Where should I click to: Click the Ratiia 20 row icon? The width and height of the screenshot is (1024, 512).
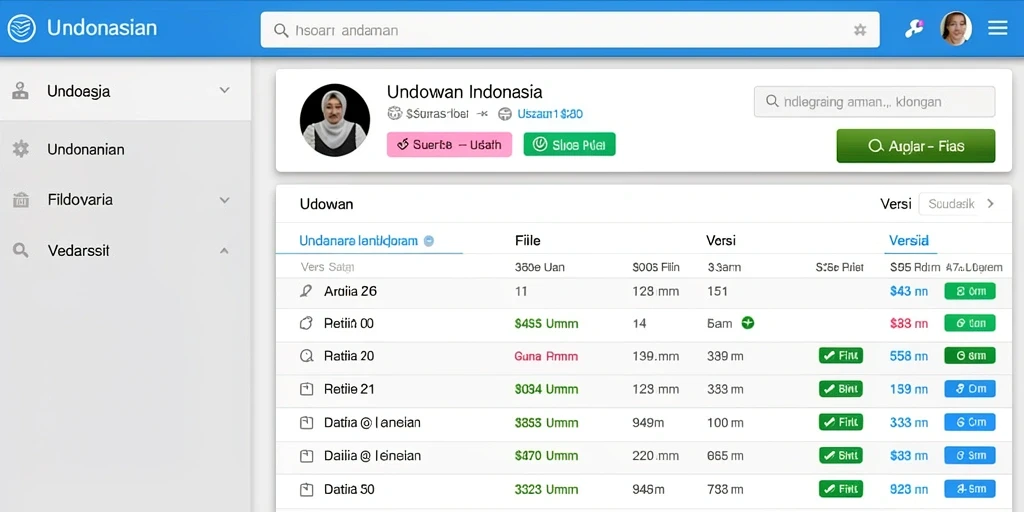(x=306, y=356)
